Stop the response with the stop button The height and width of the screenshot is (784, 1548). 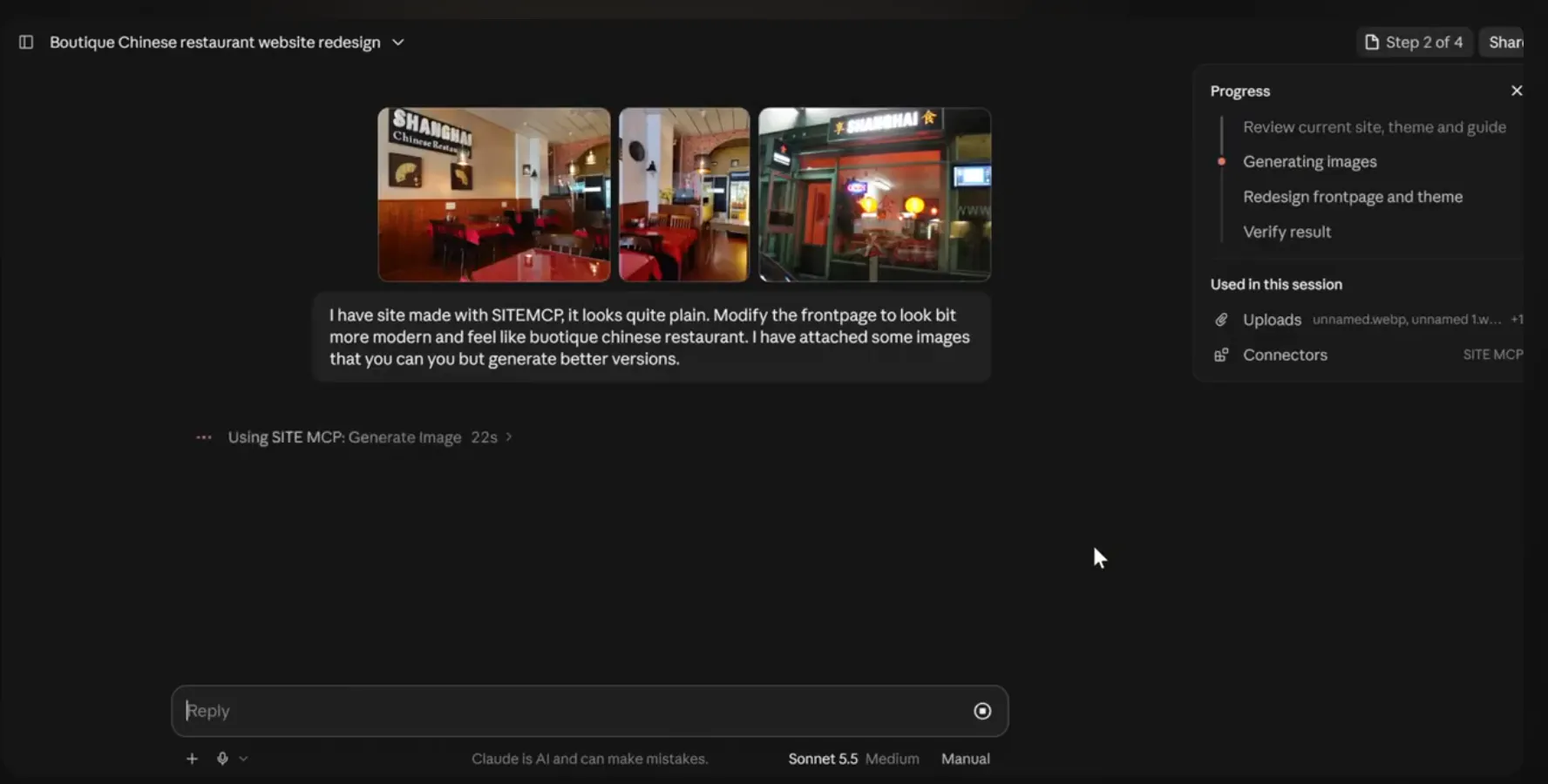[982, 711]
